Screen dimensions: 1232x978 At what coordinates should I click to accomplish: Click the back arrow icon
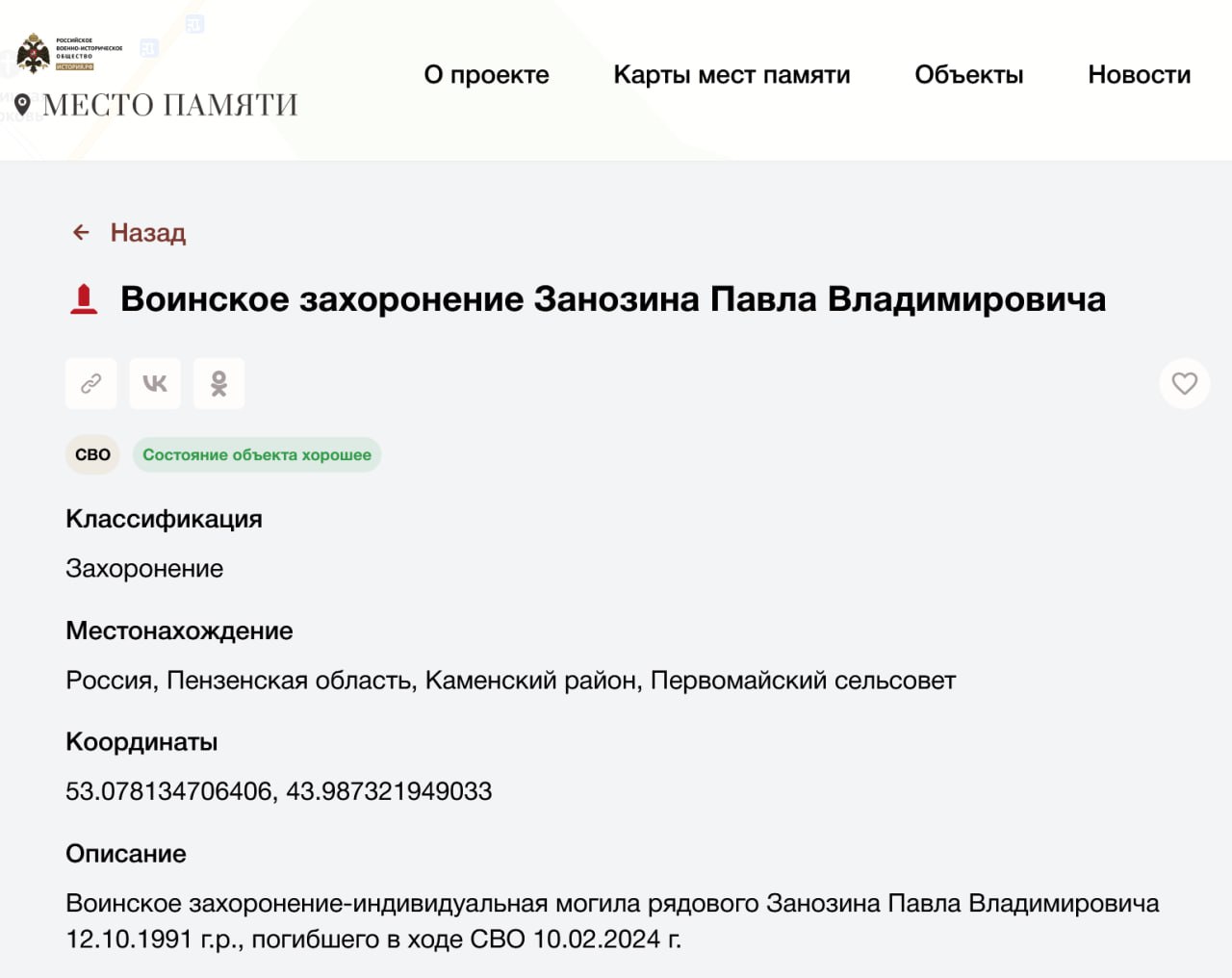[x=81, y=232]
